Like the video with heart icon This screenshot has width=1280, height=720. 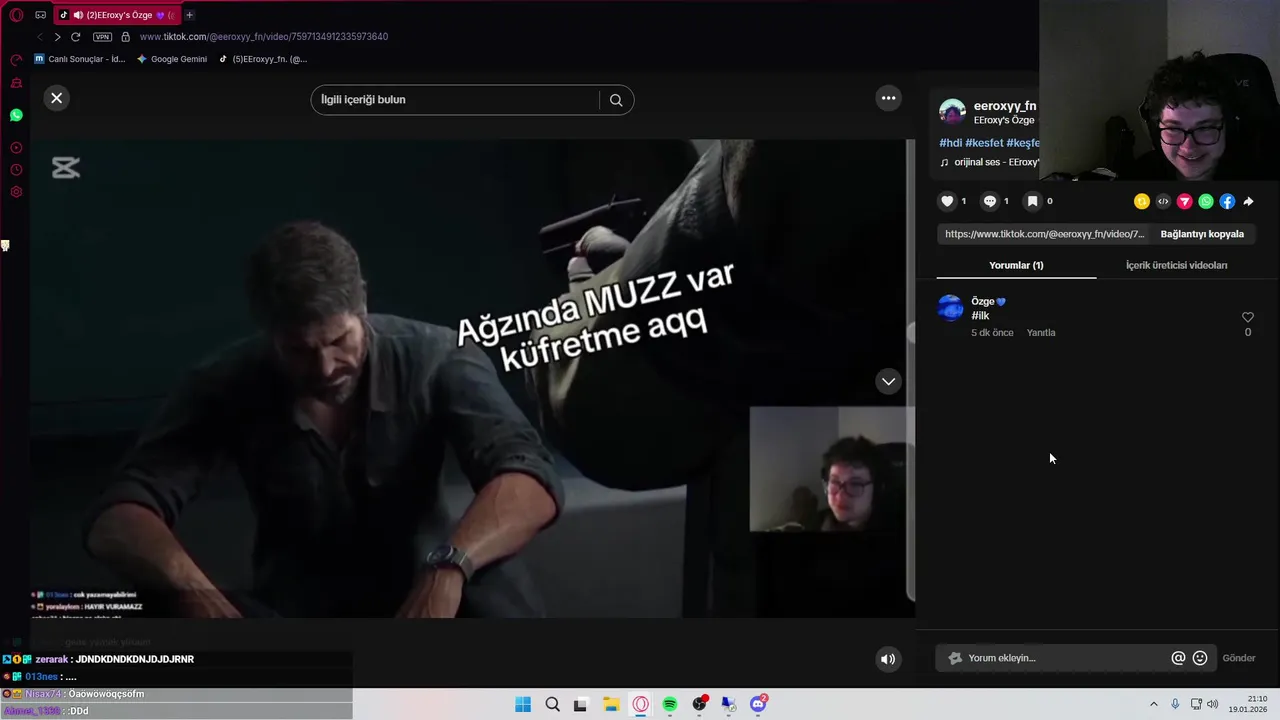[947, 201]
